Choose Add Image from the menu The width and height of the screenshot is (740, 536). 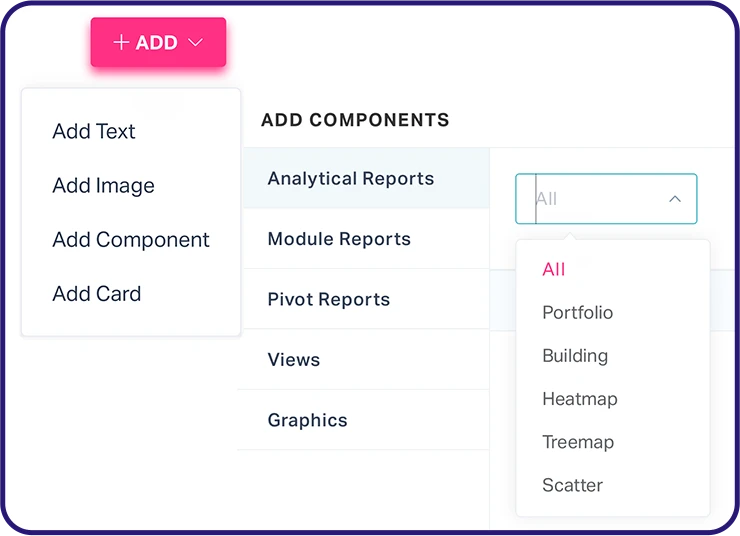click(x=103, y=185)
